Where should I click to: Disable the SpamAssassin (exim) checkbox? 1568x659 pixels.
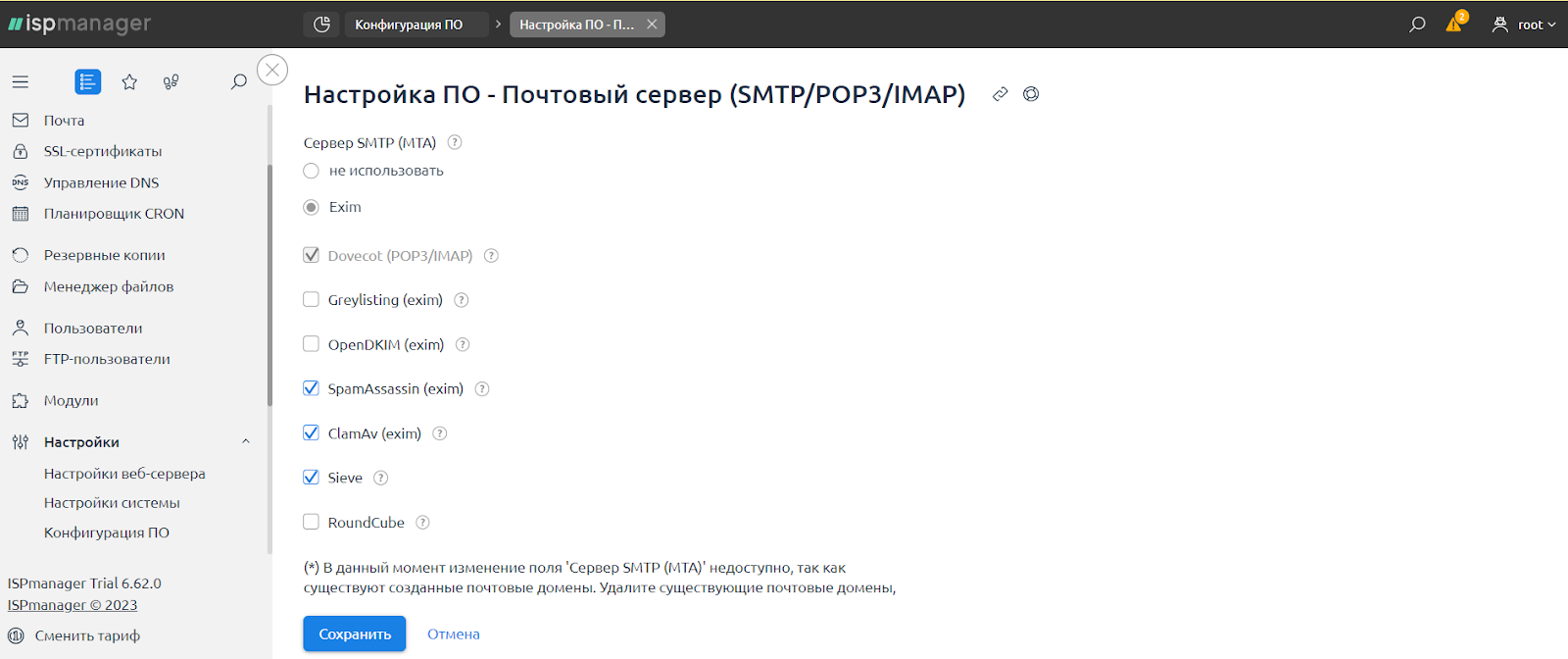pos(312,388)
